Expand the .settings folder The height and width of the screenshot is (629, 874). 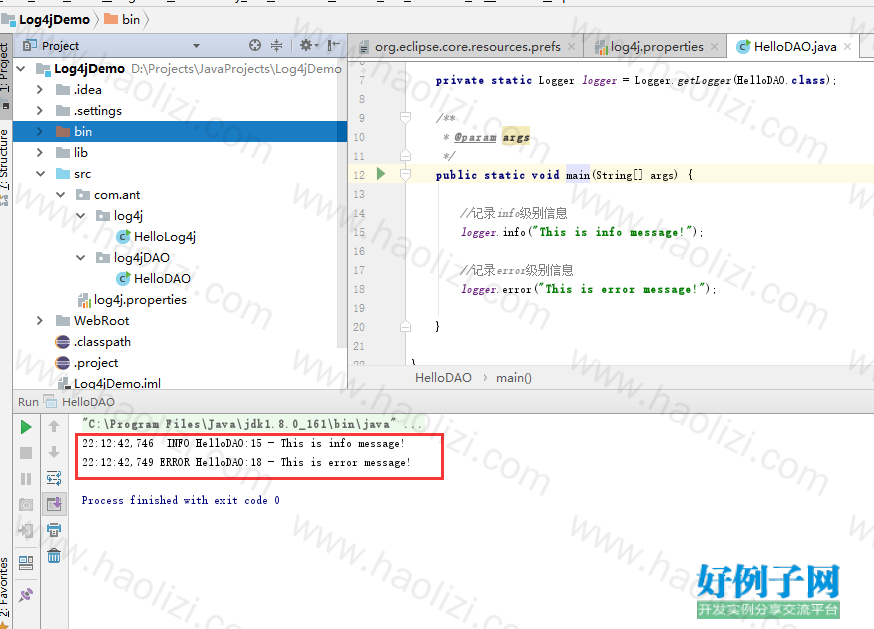(40, 110)
